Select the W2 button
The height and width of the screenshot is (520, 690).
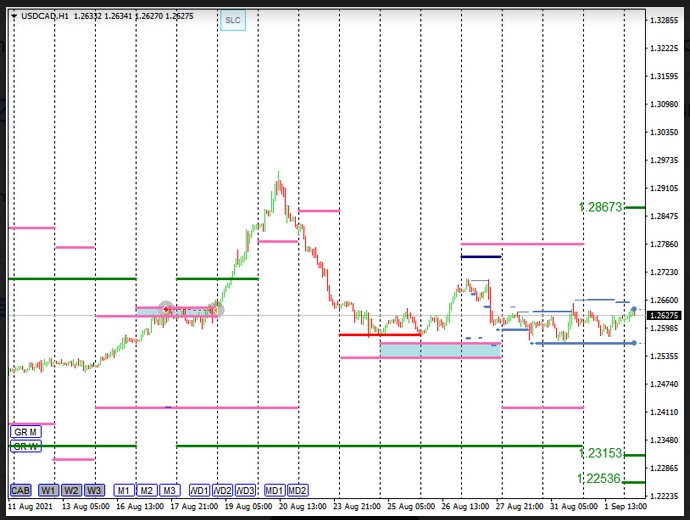[x=71, y=491]
